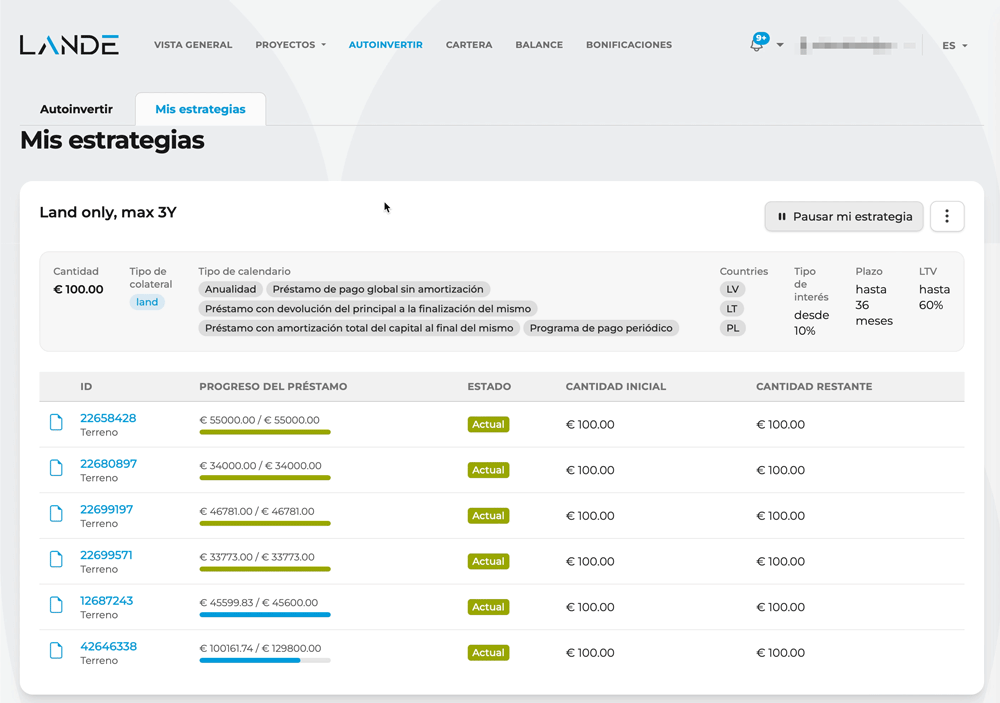This screenshot has width=1000, height=703.
Task: Open document icon for loan 22699197
Action: point(56,514)
